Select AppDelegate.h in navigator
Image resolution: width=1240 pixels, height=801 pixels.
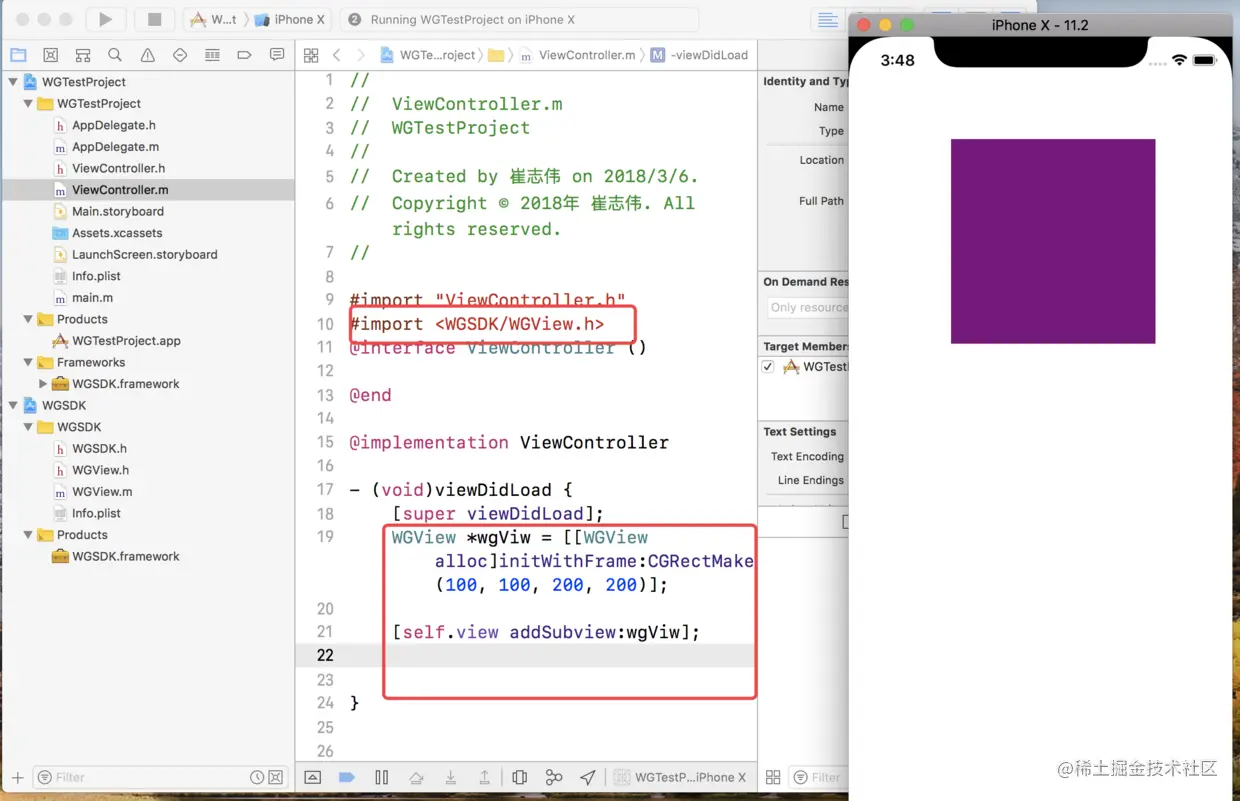(113, 125)
